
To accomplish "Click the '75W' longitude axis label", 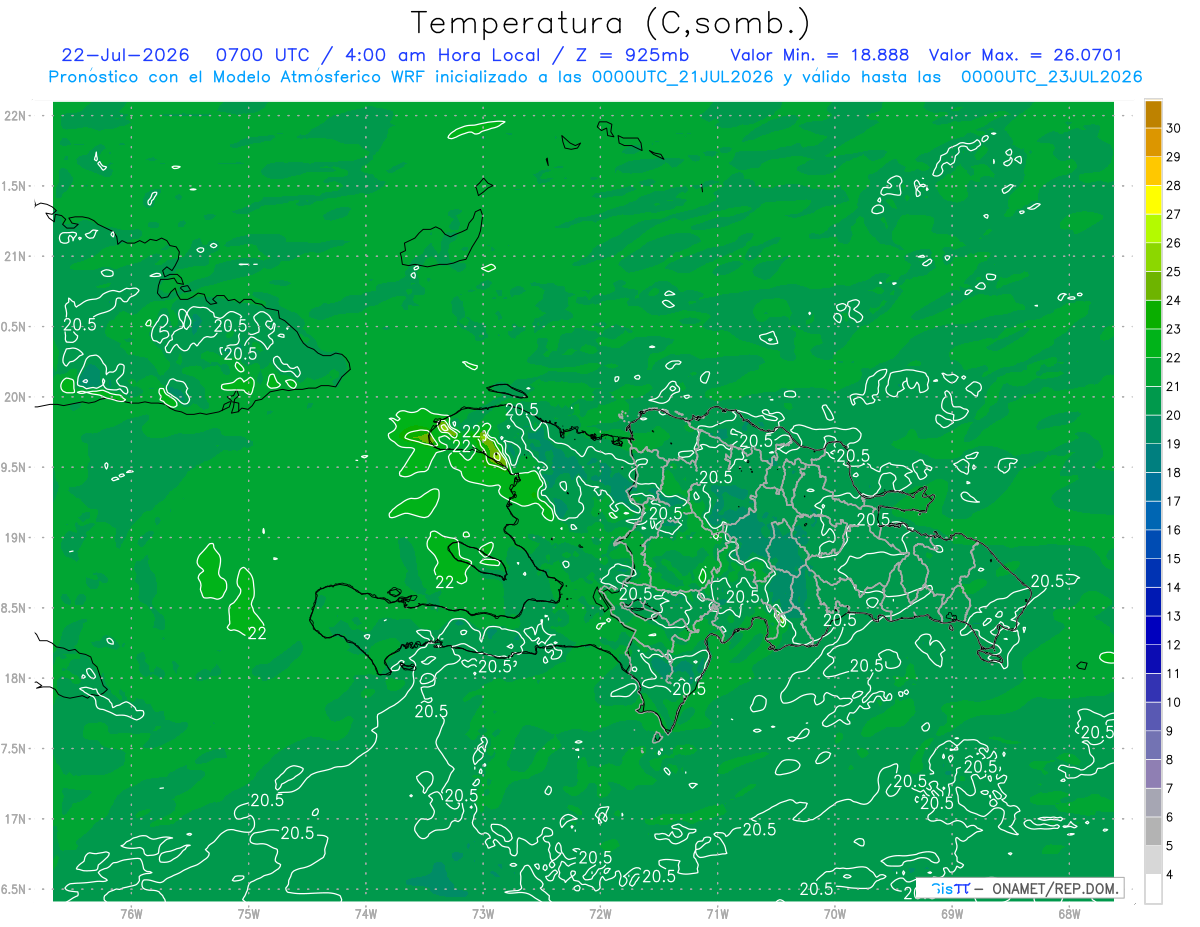I will tap(248, 913).
